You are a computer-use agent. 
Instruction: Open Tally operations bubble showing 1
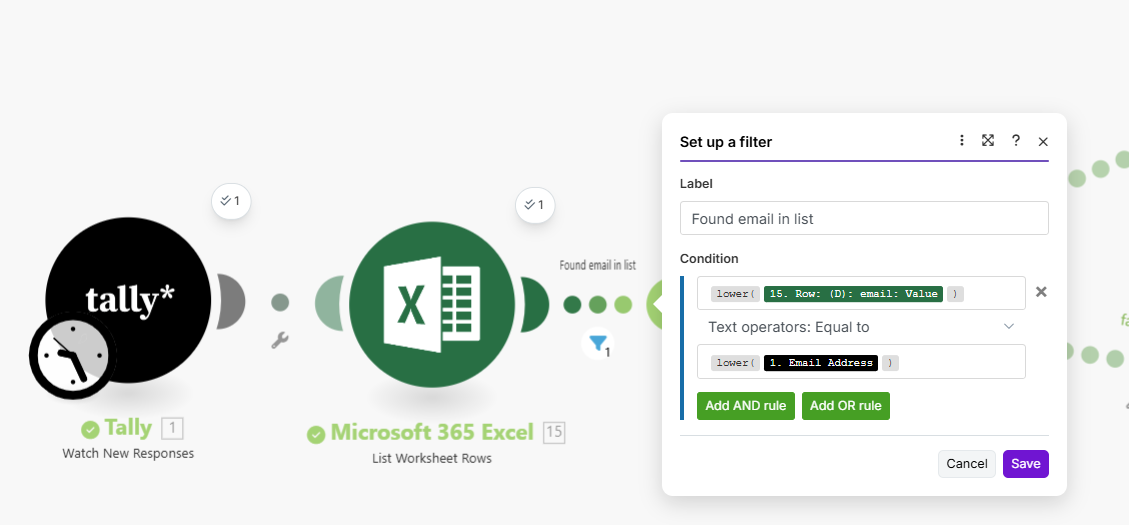coord(231,202)
